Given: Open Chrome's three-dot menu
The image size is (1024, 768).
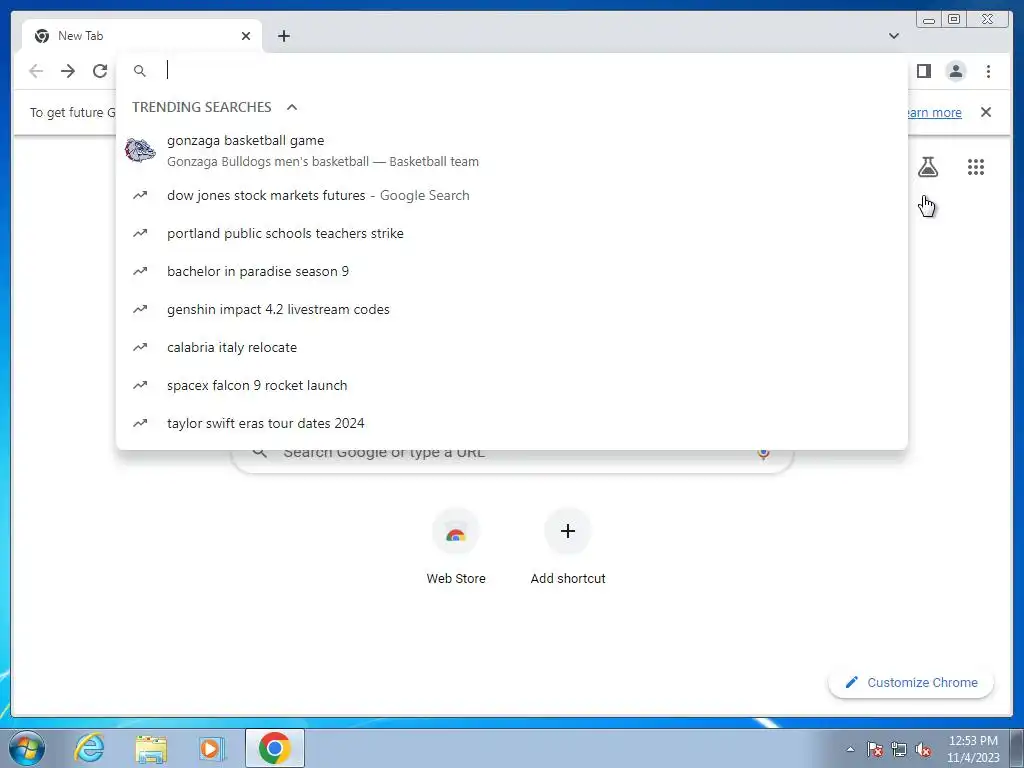Looking at the screenshot, I should coord(988,71).
